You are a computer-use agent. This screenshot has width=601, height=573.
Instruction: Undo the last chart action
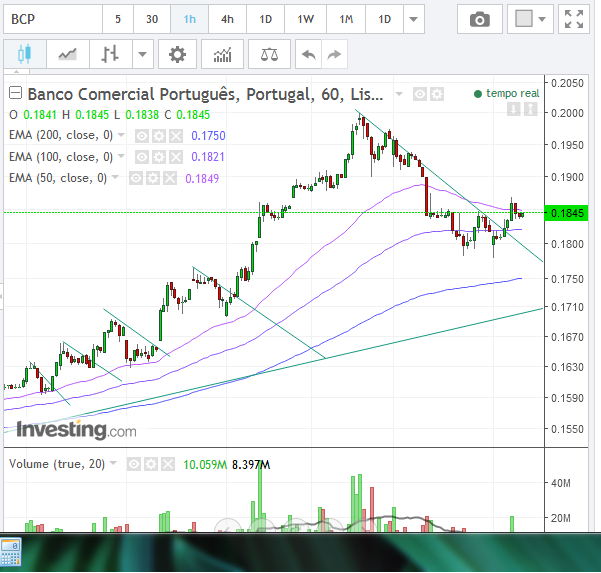click(309, 55)
